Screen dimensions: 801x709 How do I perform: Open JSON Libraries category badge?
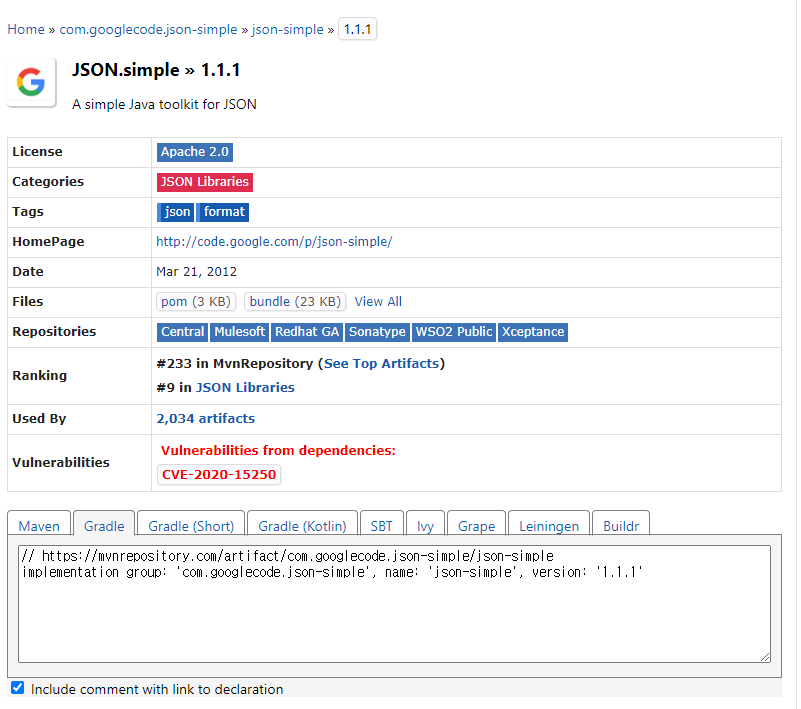click(x=204, y=182)
